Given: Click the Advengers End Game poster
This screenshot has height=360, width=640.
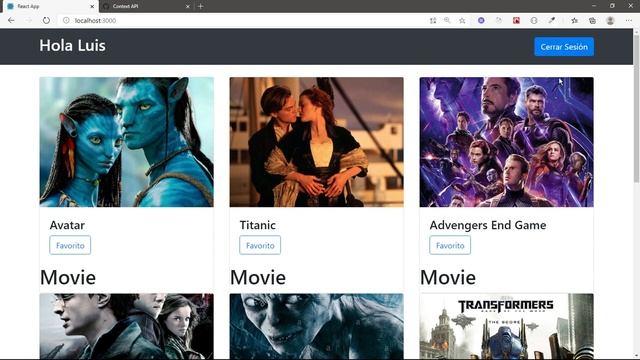Looking at the screenshot, I should (507, 142).
